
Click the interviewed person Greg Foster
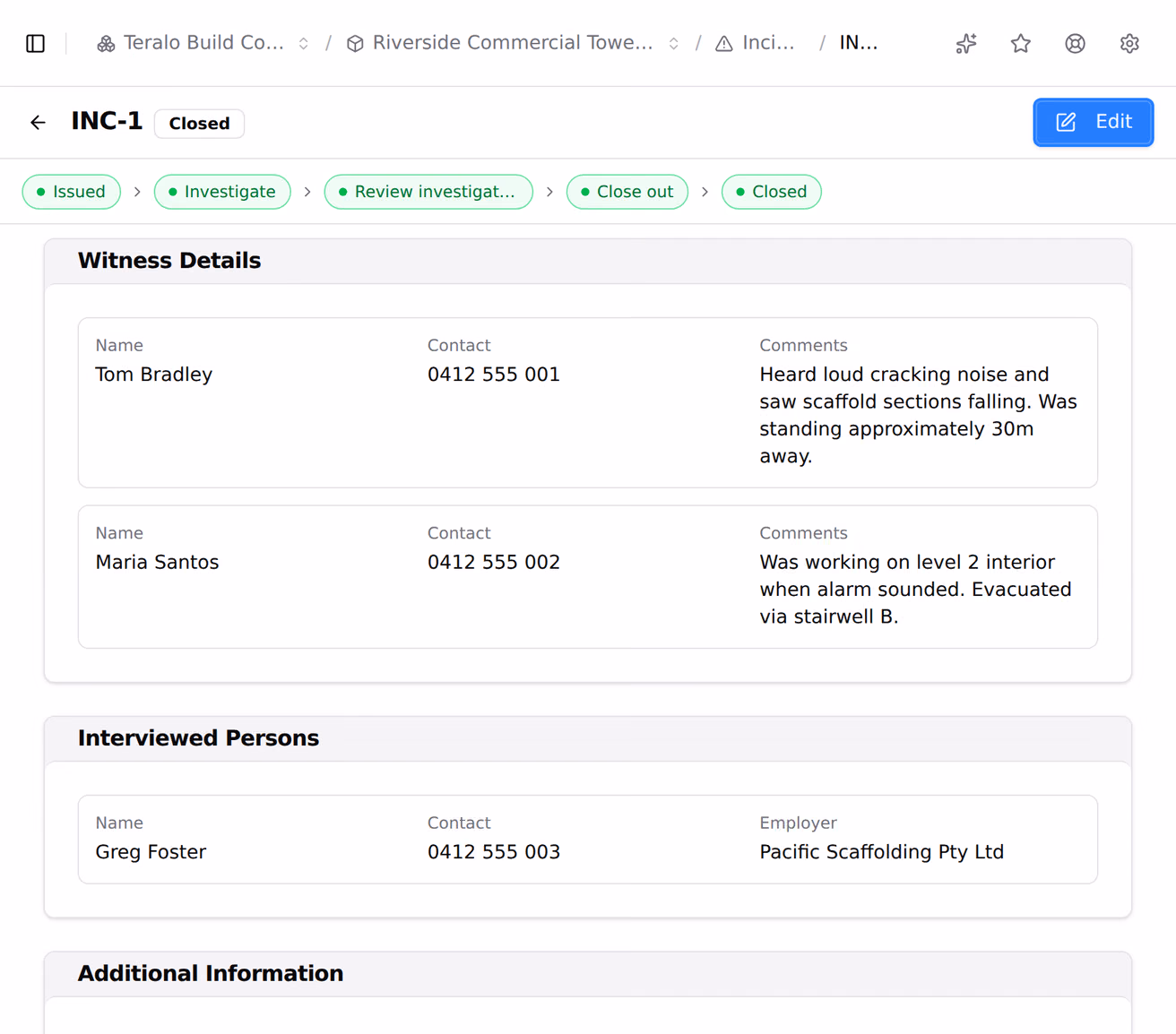[x=151, y=852]
